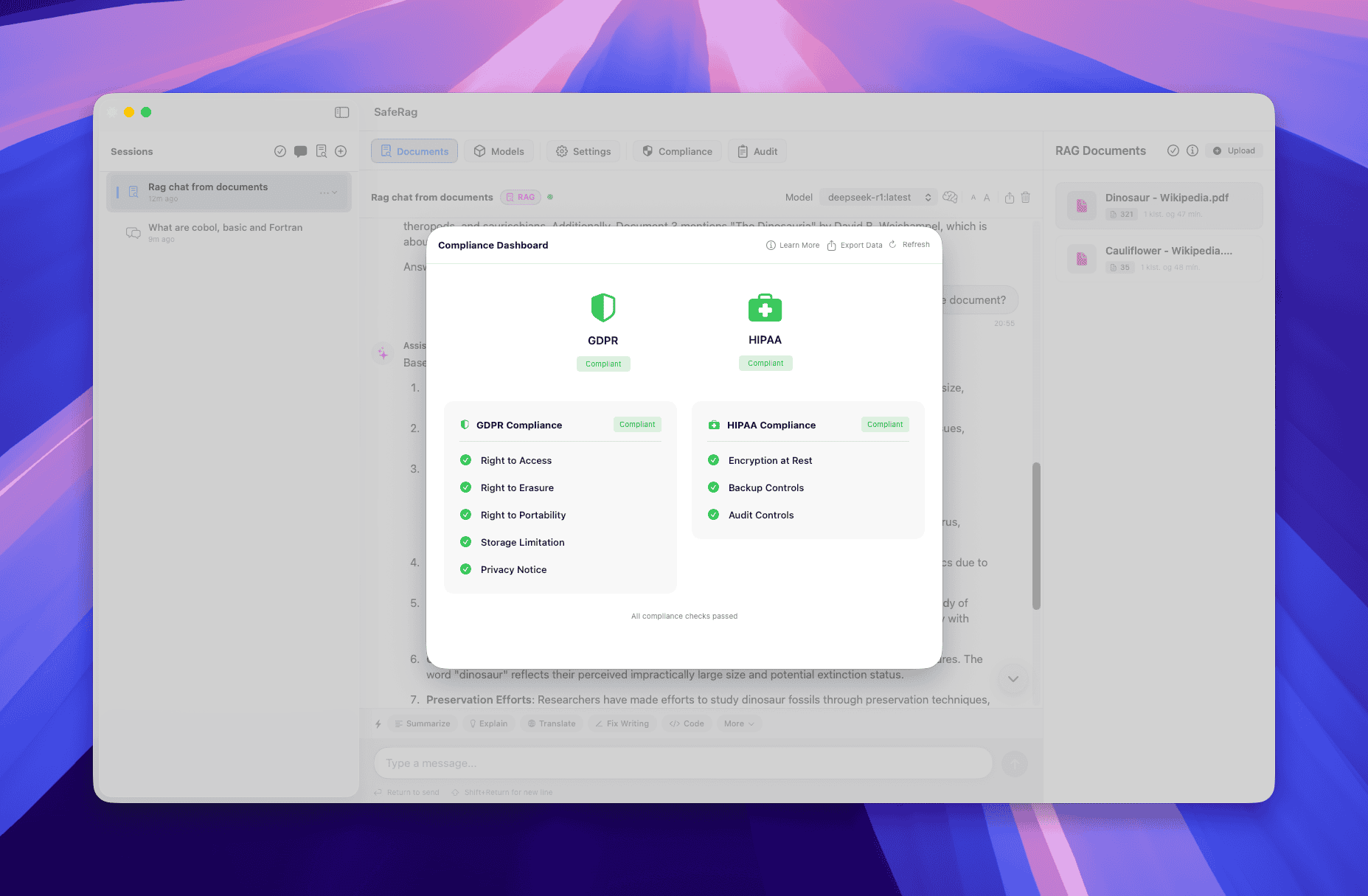Open the Models tab icon

pyautogui.click(x=479, y=150)
